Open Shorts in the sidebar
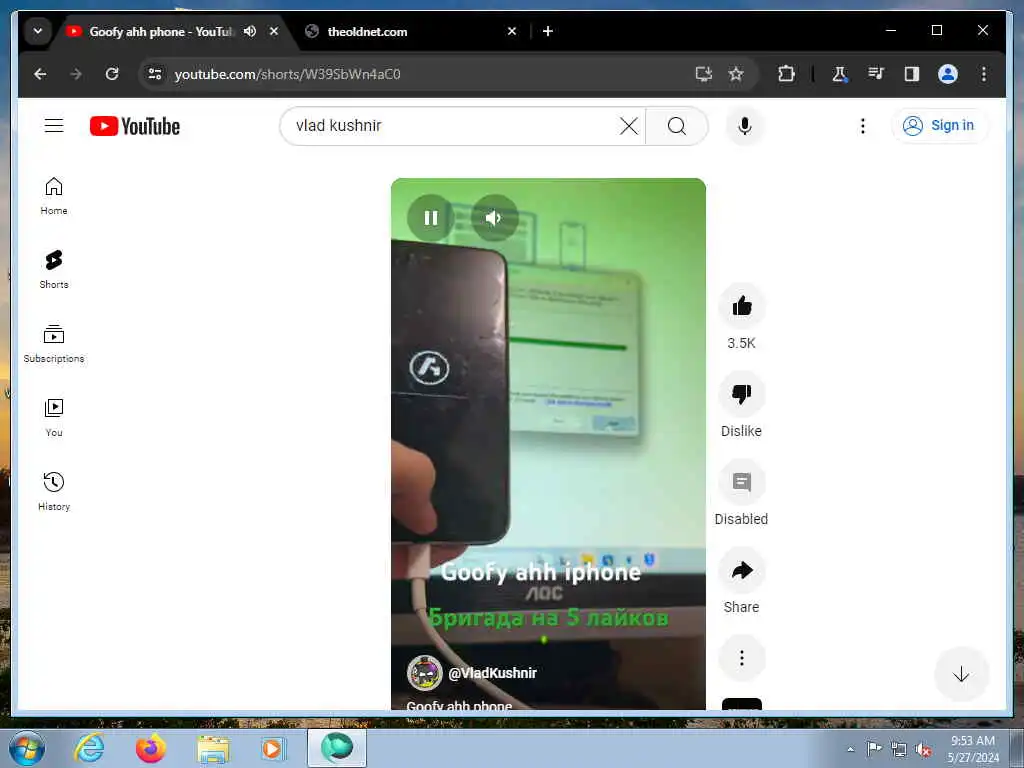 pos(54,269)
